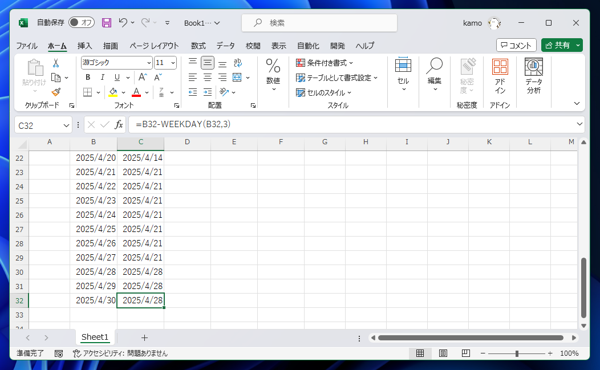This screenshot has width=600, height=370.
Task: Open Data Analysis button
Action: pyautogui.click(x=533, y=76)
